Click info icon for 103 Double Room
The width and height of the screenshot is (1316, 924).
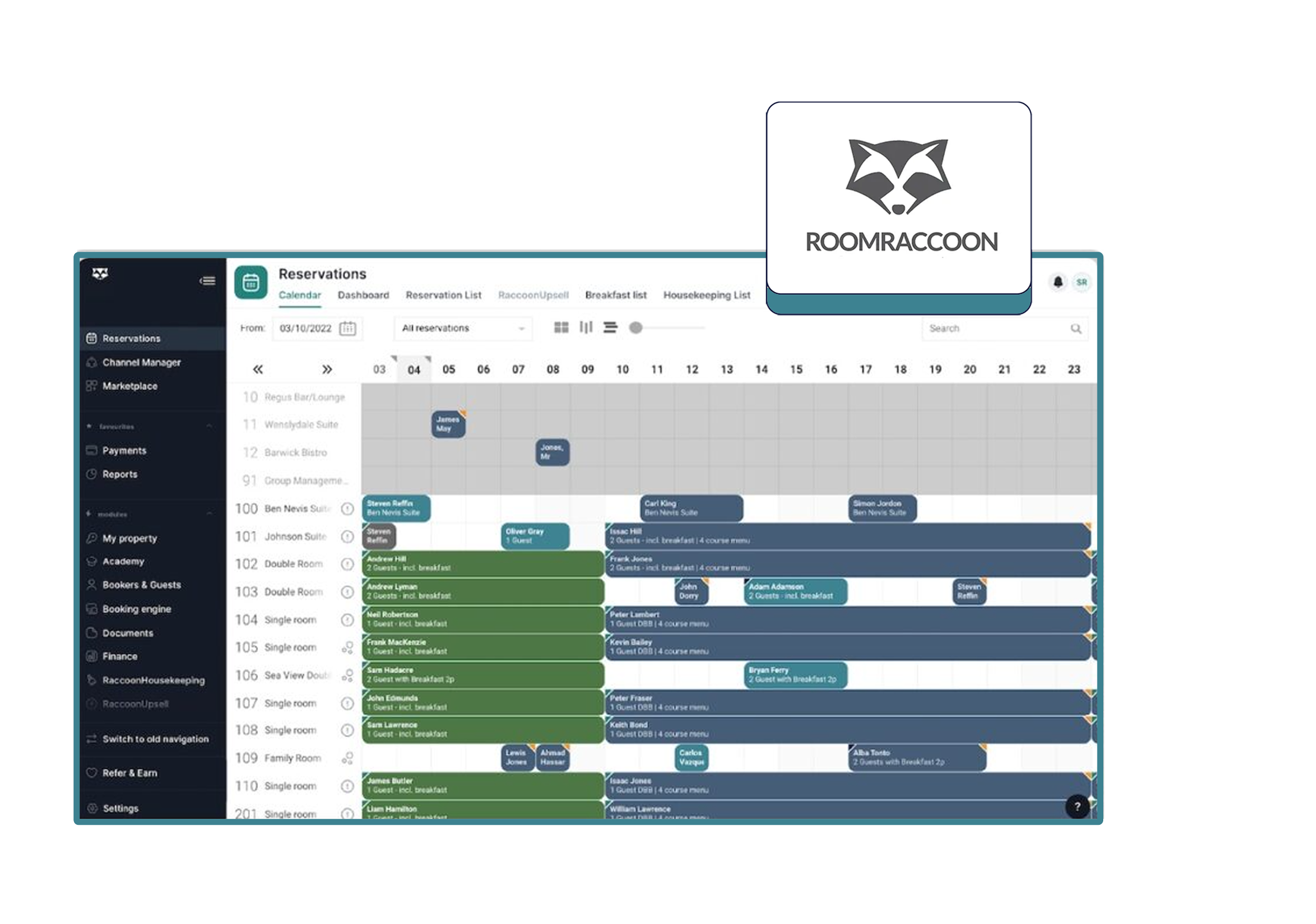click(348, 592)
